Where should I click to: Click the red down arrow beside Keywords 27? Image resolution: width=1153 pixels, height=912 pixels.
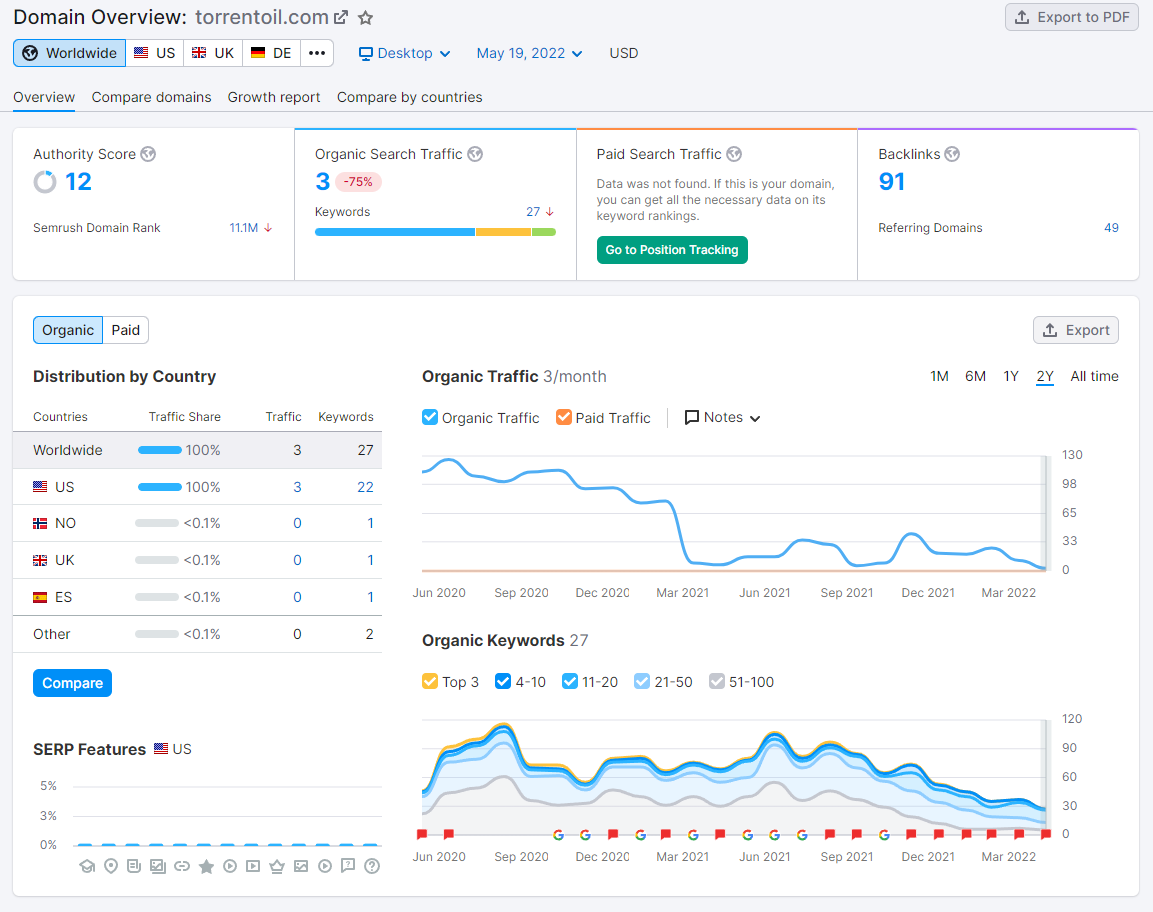point(549,212)
